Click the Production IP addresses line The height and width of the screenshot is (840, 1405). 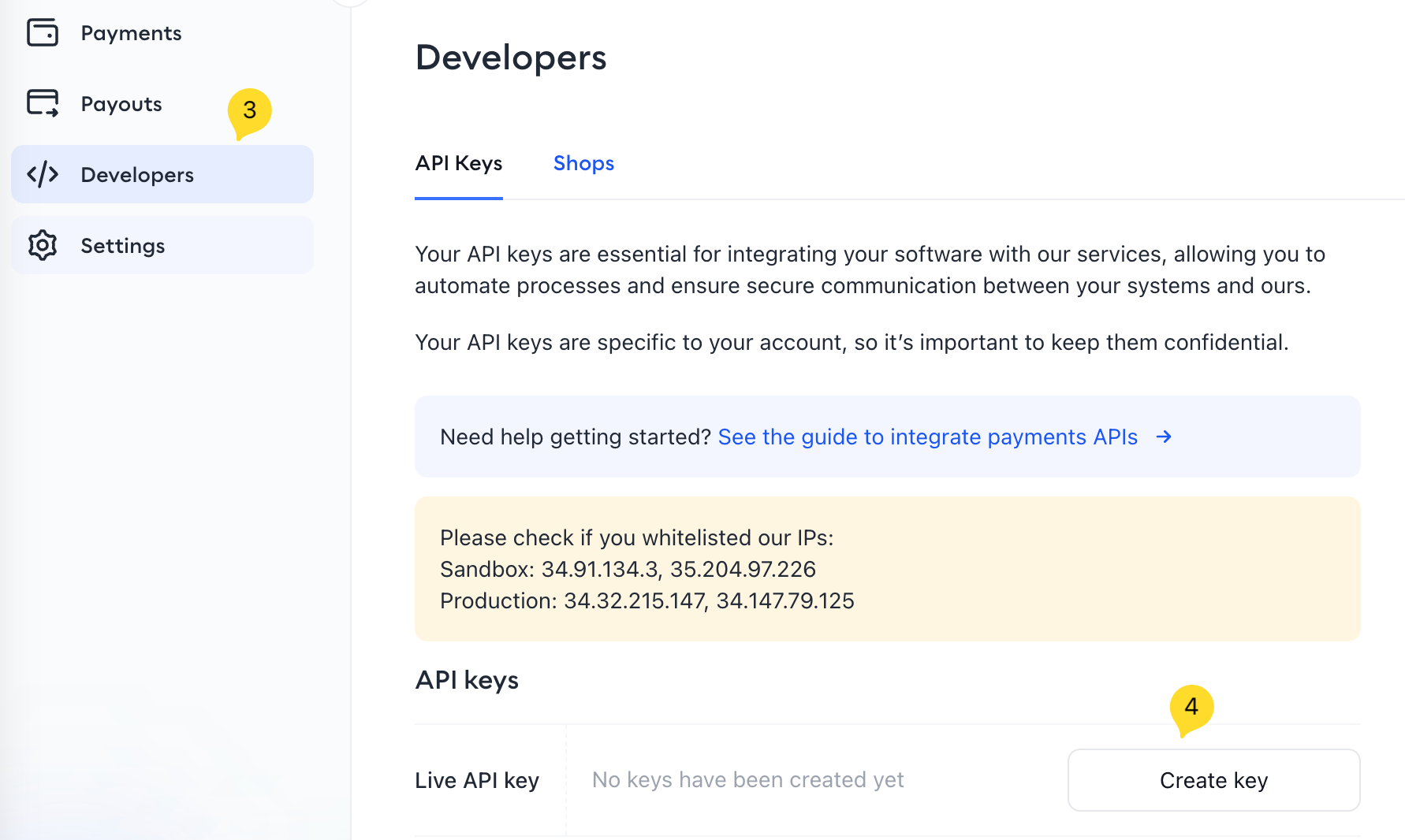point(647,600)
